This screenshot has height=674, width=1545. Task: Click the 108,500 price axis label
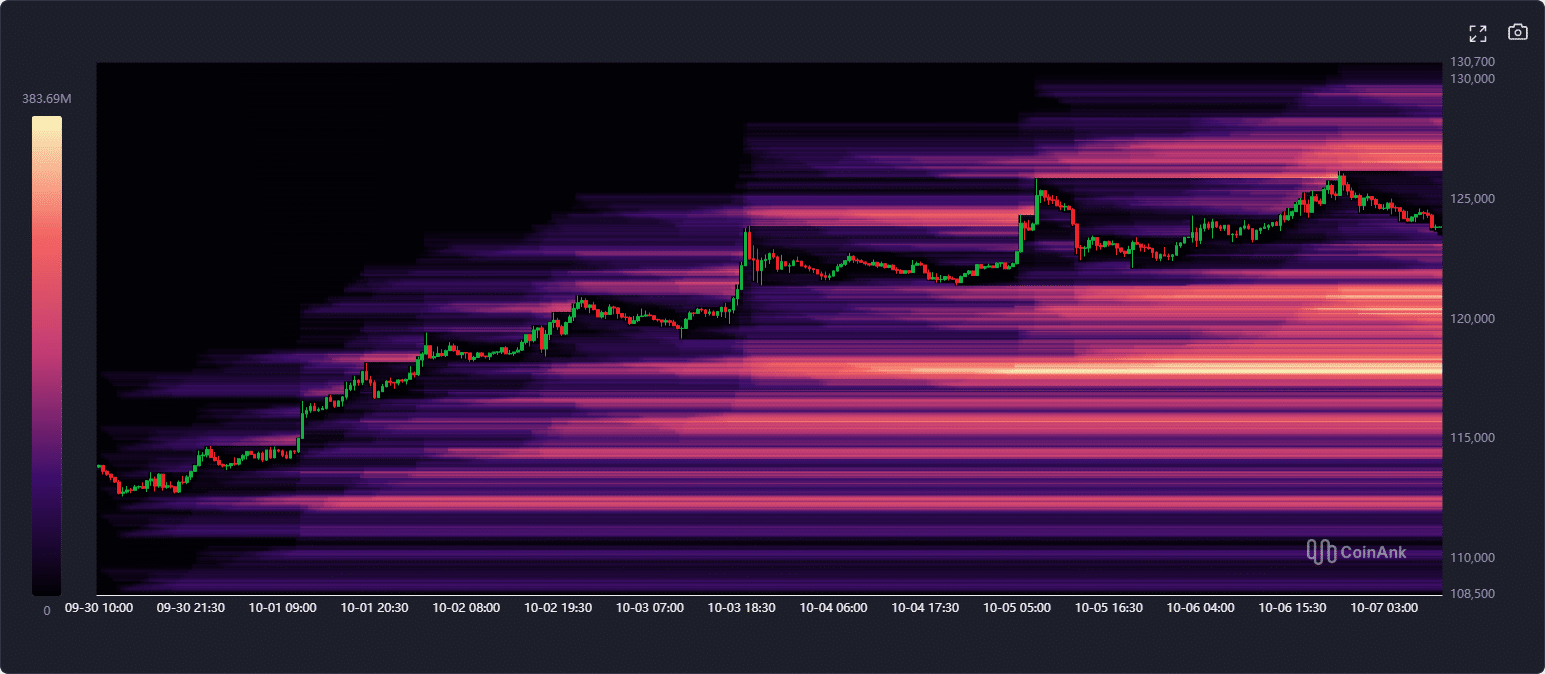pyautogui.click(x=1472, y=593)
